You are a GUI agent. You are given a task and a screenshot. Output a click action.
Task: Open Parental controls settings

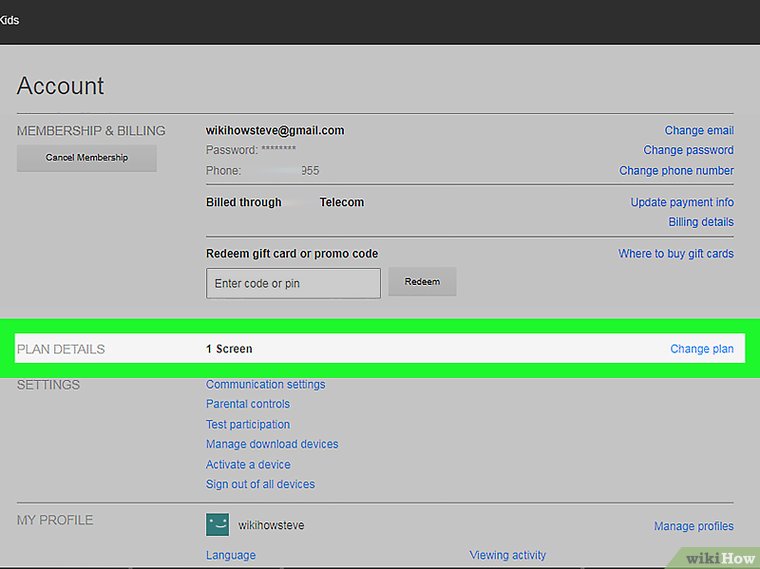pos(248,404)
